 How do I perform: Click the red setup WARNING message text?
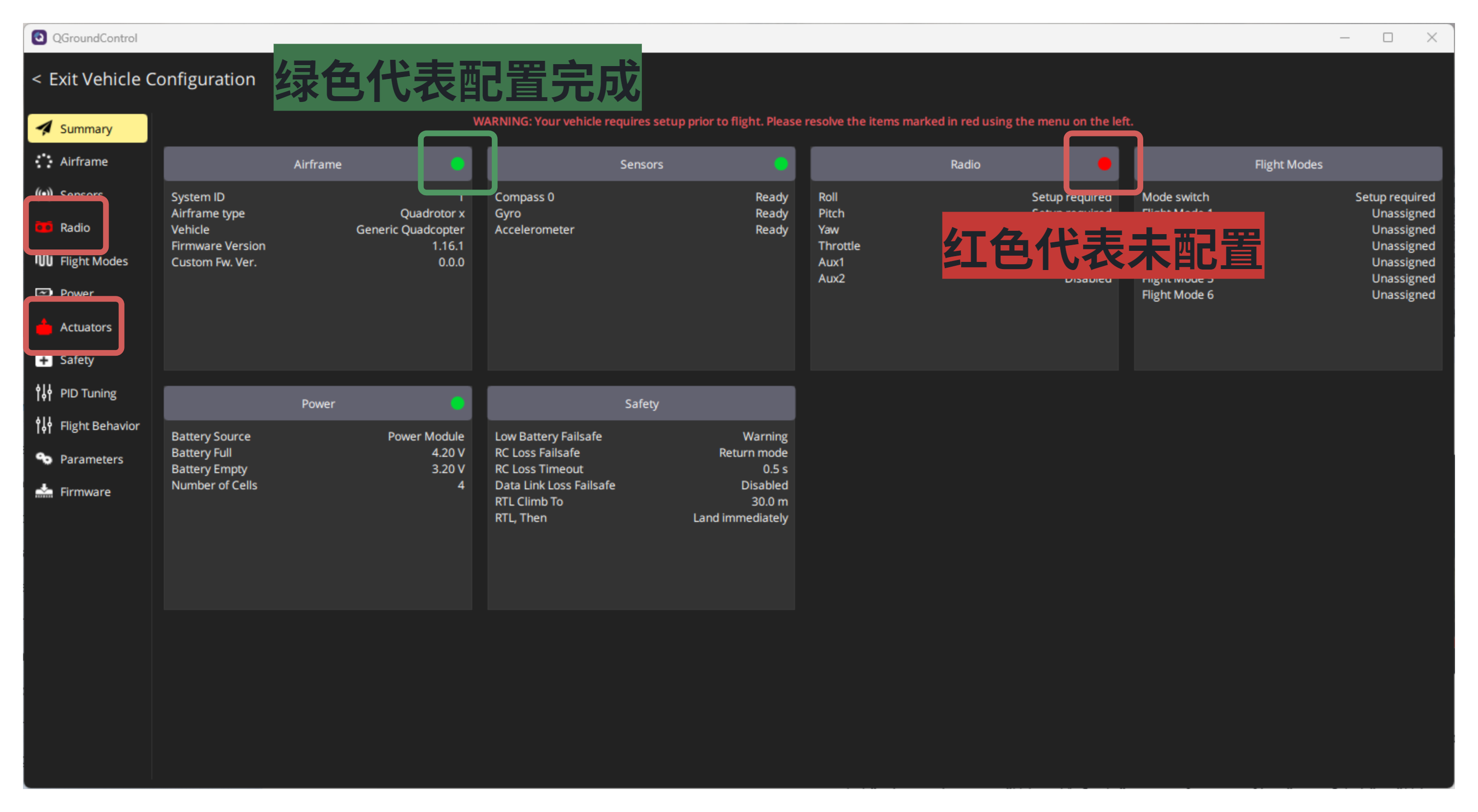click(x=803, y=121)
